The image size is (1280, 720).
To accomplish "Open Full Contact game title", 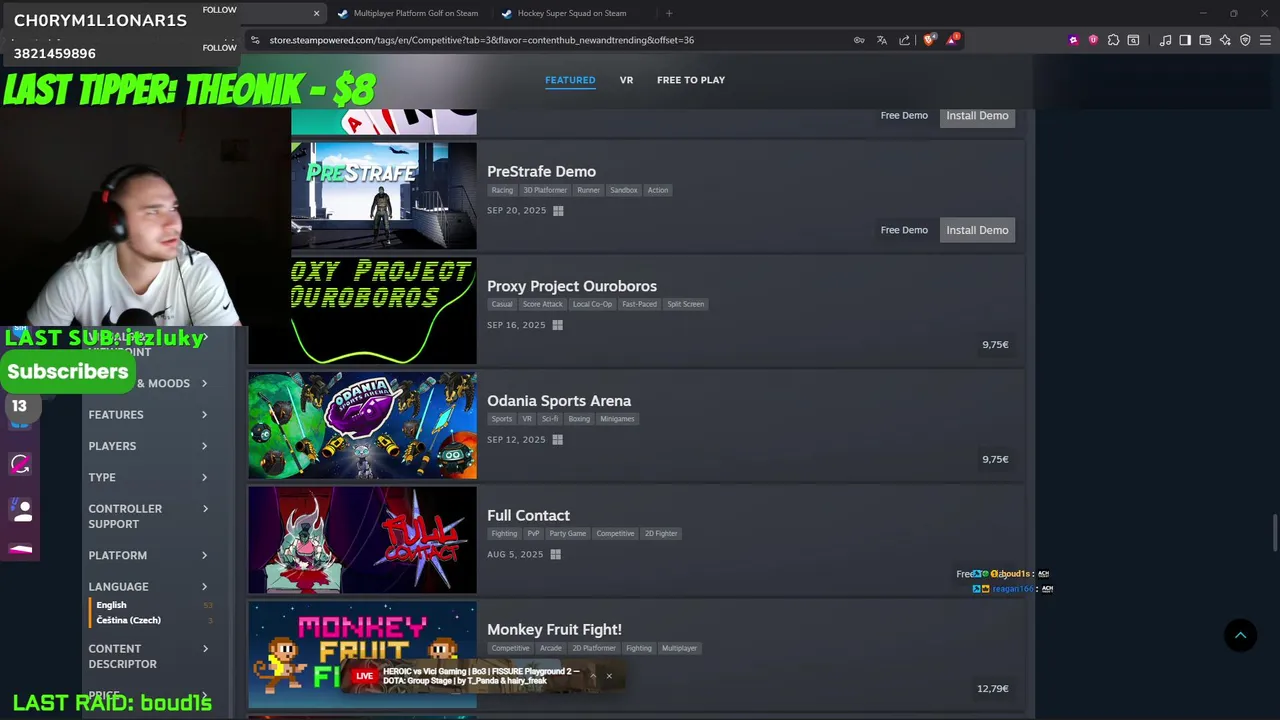I will [x=528, y=516].
